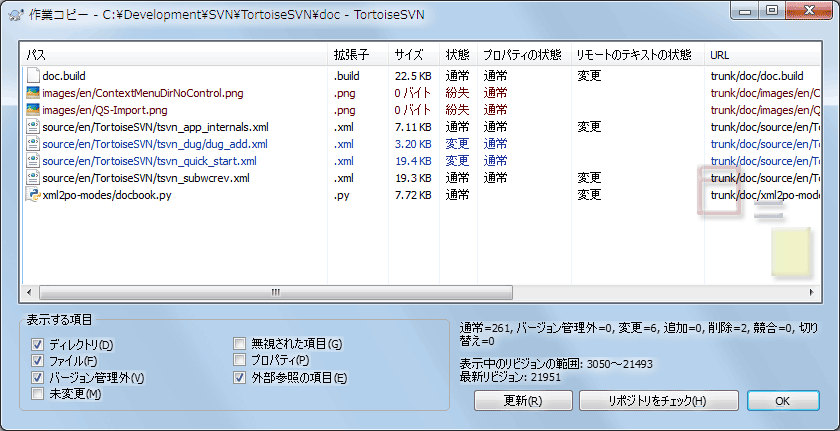Screen dimensions: 840x431
Task: Click the 7.72 KB size cell
Action: pyautogui.click(x=413, y=195)
